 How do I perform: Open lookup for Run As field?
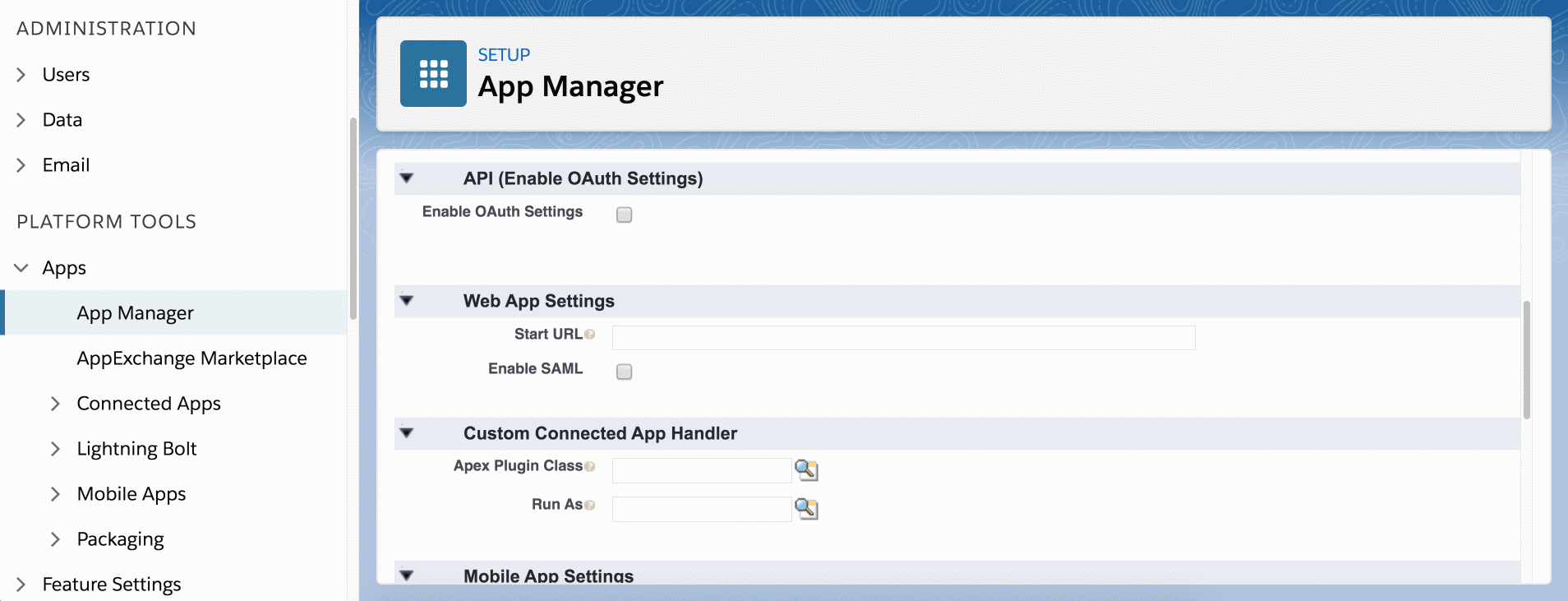pos(806,509)
